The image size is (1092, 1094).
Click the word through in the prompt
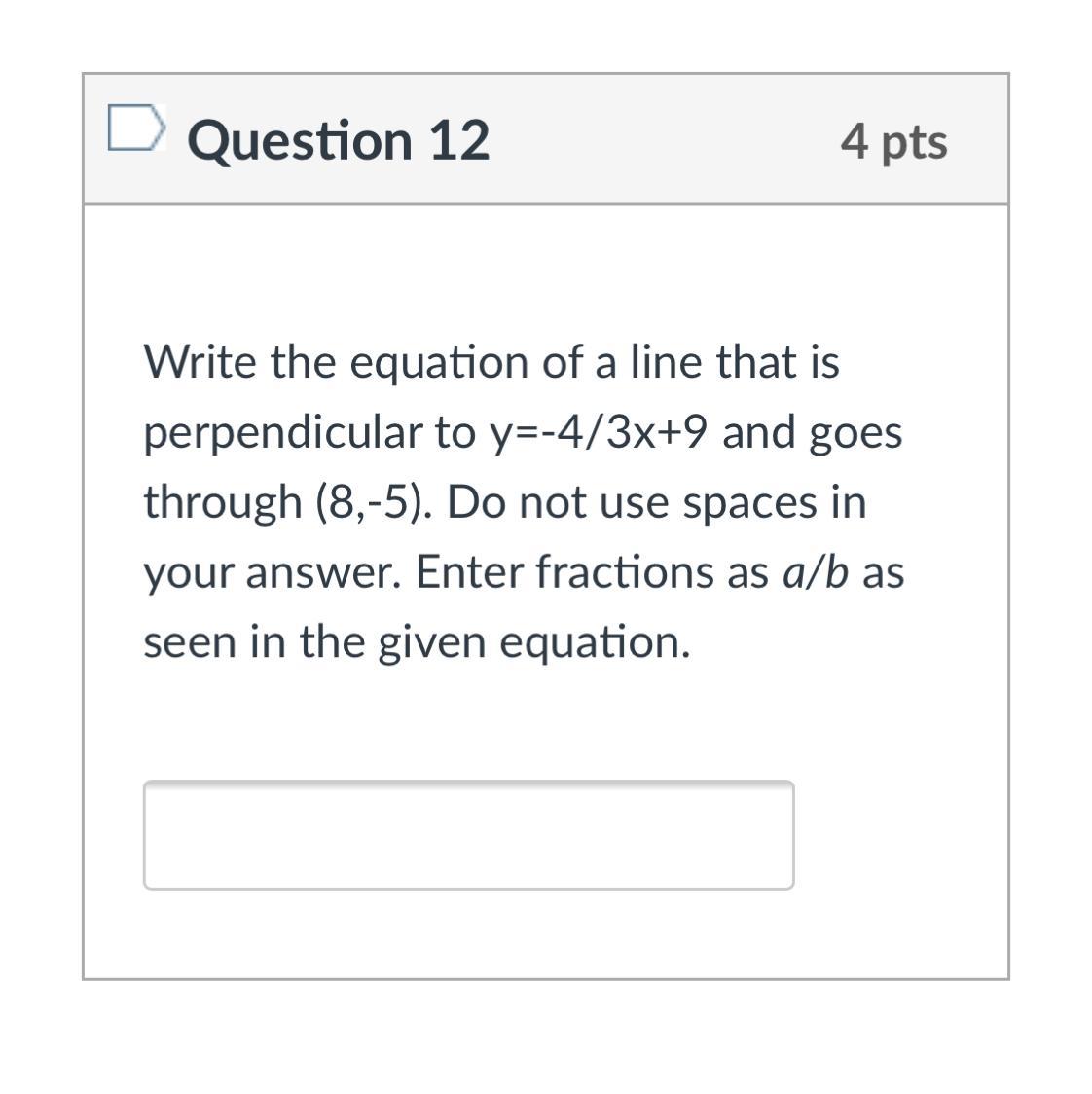point(223,502)
